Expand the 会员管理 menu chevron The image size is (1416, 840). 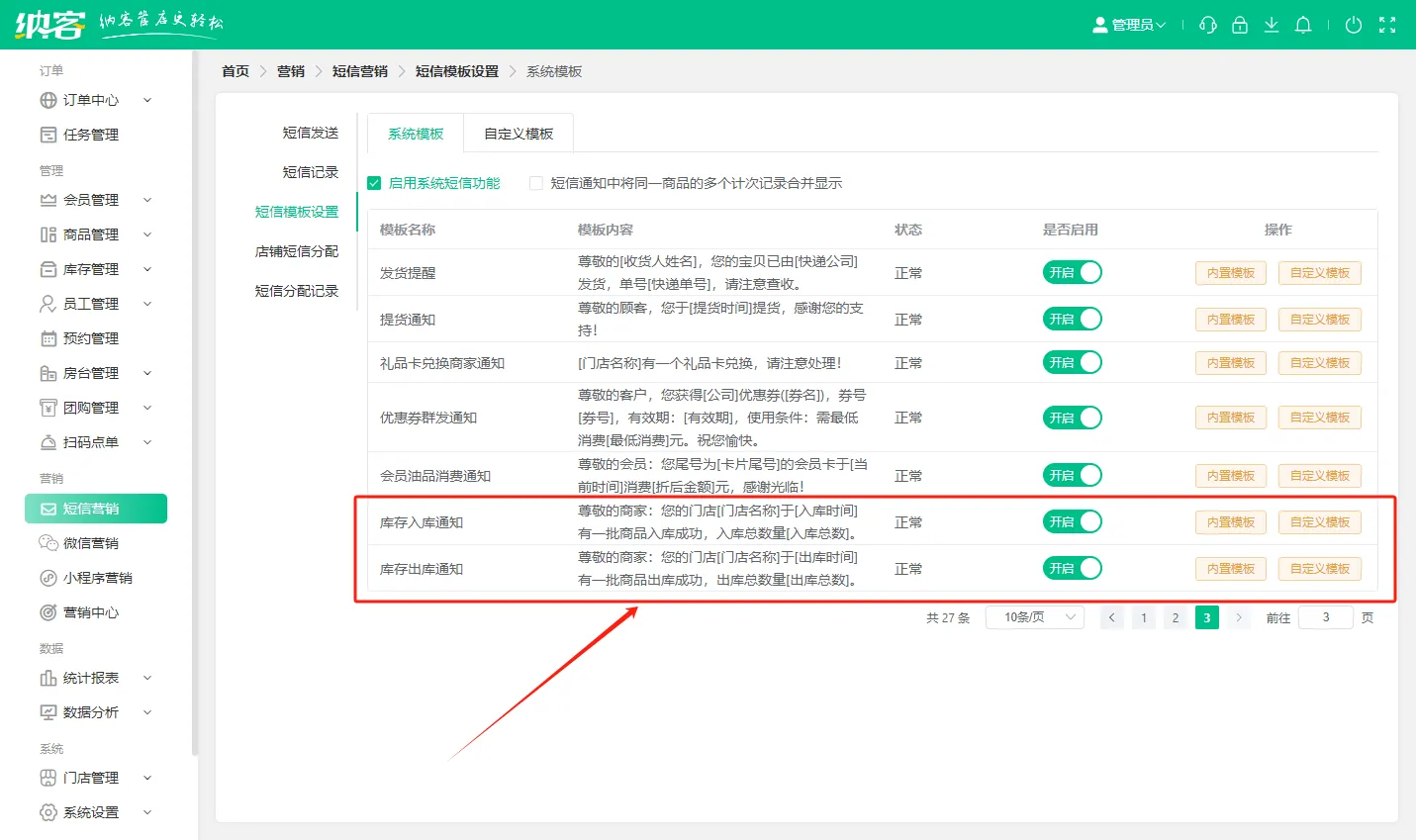pos(147,200)
